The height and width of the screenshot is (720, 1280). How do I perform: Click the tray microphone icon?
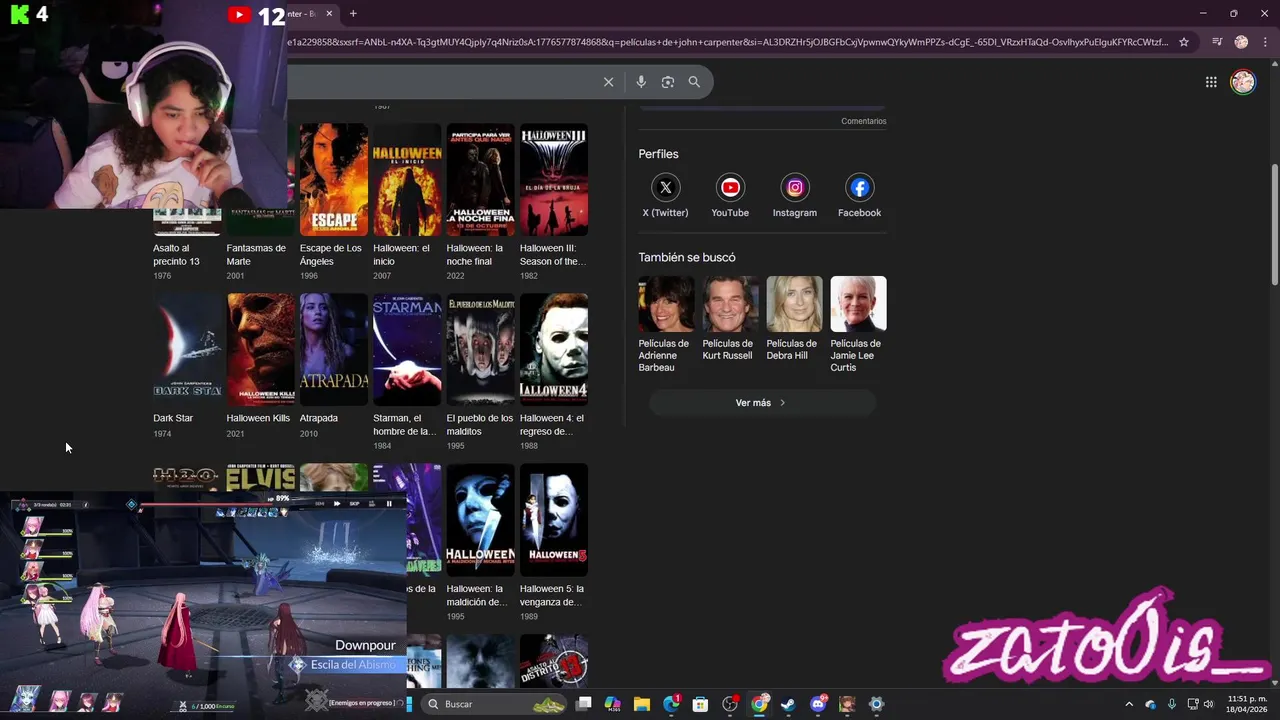point(1171,704)
